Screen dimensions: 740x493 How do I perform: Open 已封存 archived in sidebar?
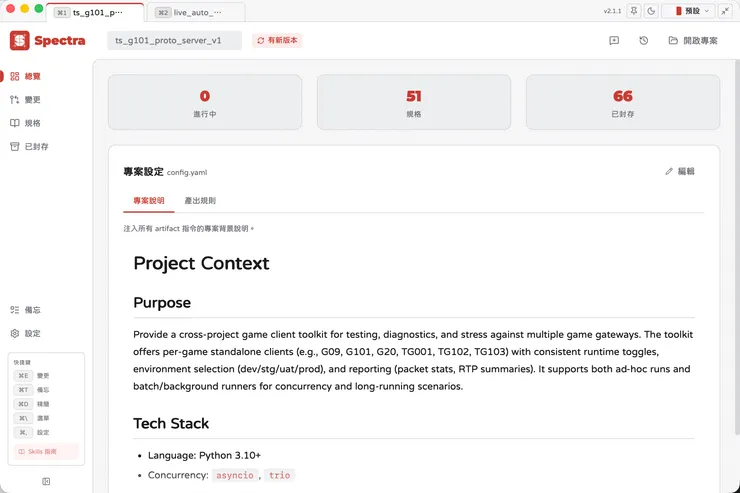pyautogui.click(x=36, y=146)
